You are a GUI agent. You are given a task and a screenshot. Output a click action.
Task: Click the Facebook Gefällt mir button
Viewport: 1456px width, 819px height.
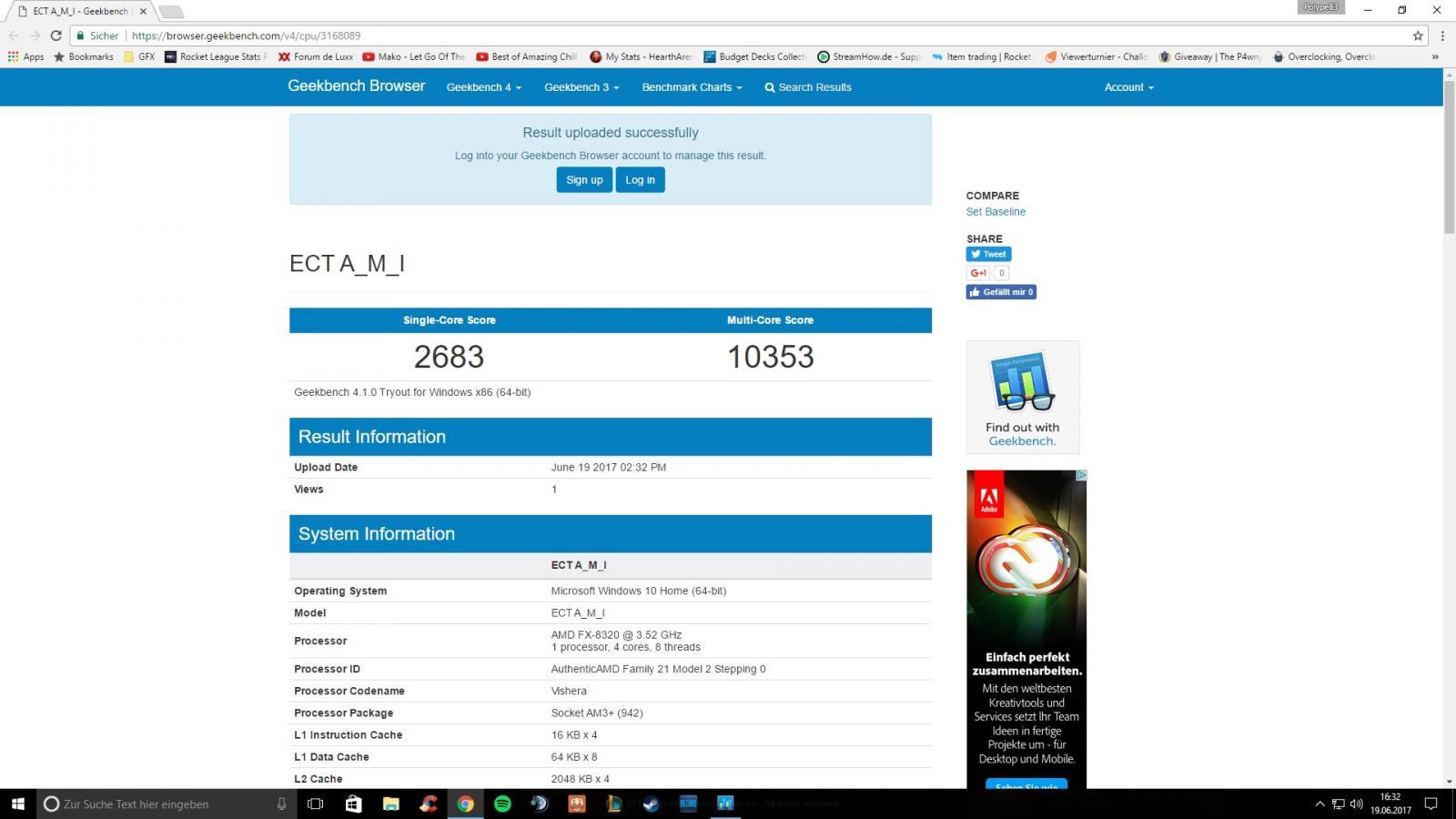click(x=1001, y=292)
